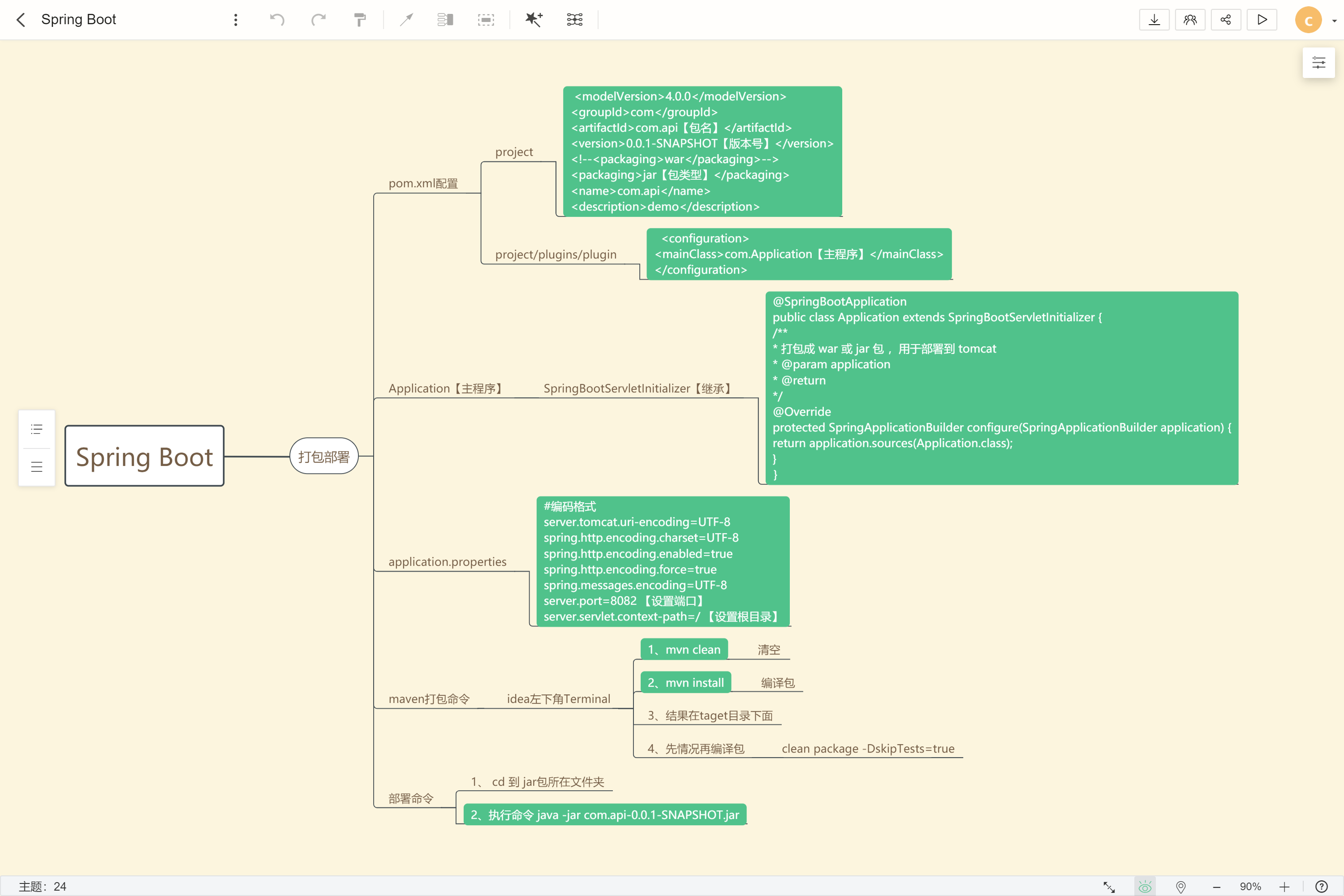Select the 部署命令 branch
This screenshot has width=1344, height=896.
coord(411,798)
